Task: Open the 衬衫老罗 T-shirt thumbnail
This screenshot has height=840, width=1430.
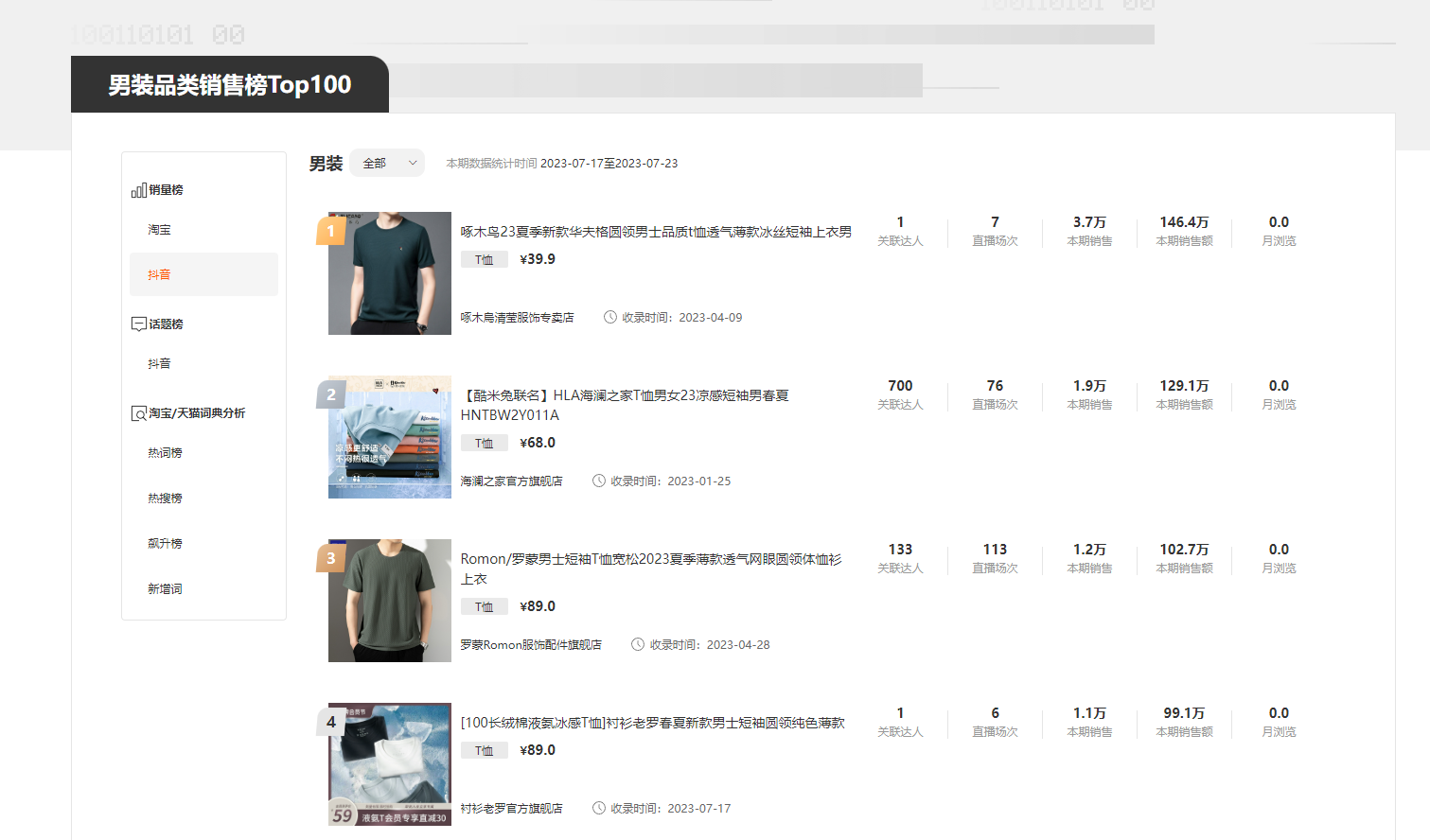Action: pos(390,764)
